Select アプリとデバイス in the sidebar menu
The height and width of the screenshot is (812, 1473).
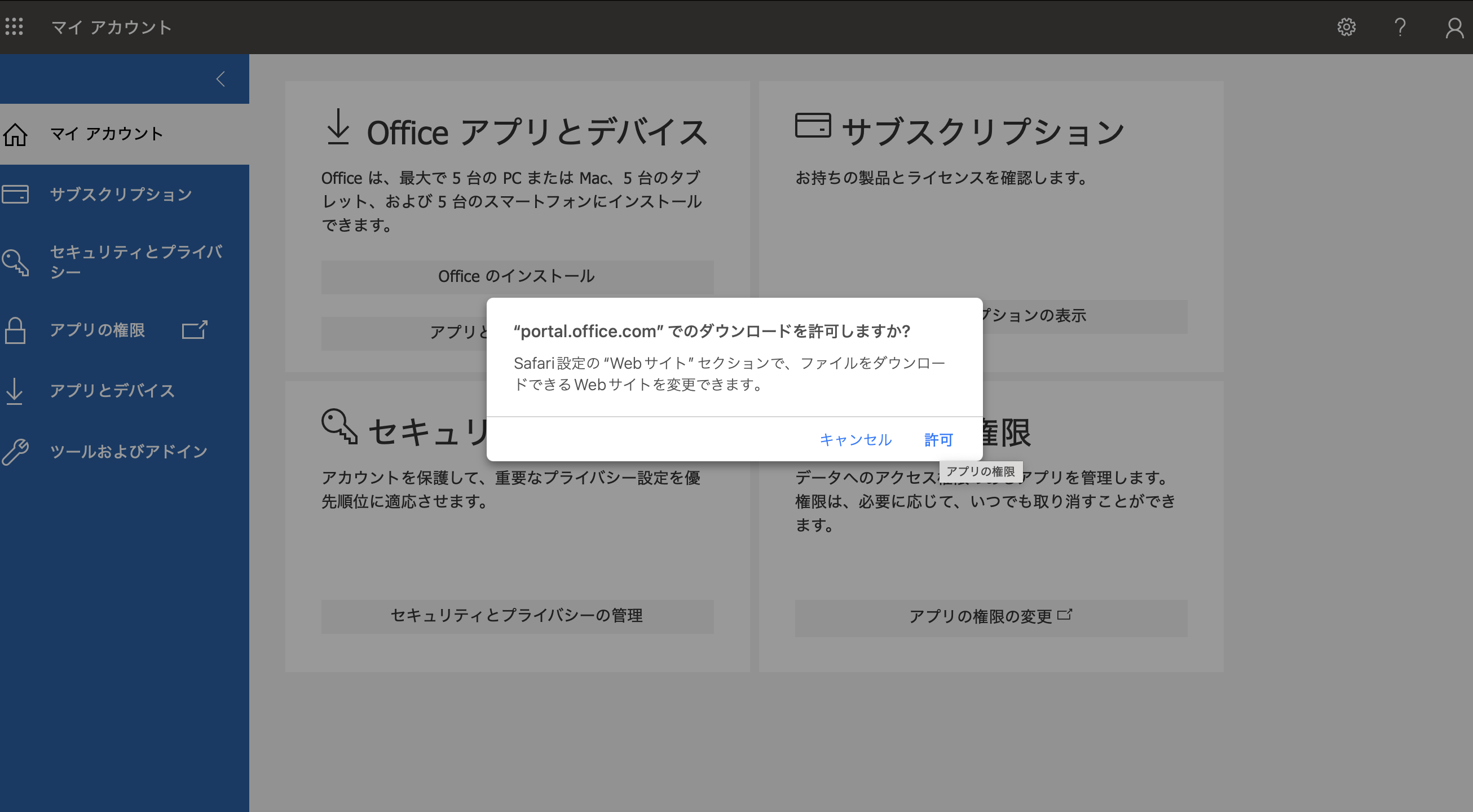[112, 391]
